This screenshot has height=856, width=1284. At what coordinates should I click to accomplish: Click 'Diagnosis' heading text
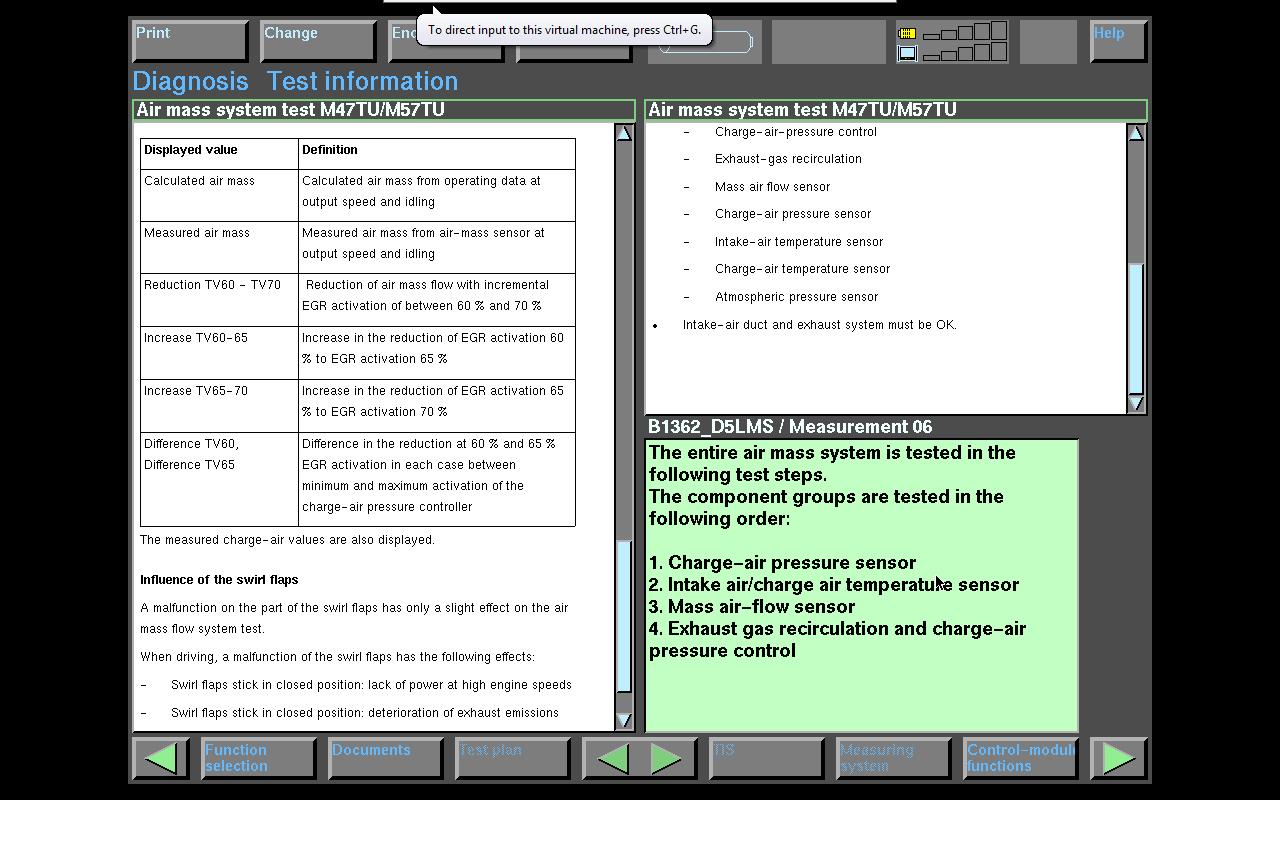(x=190, y=82)
